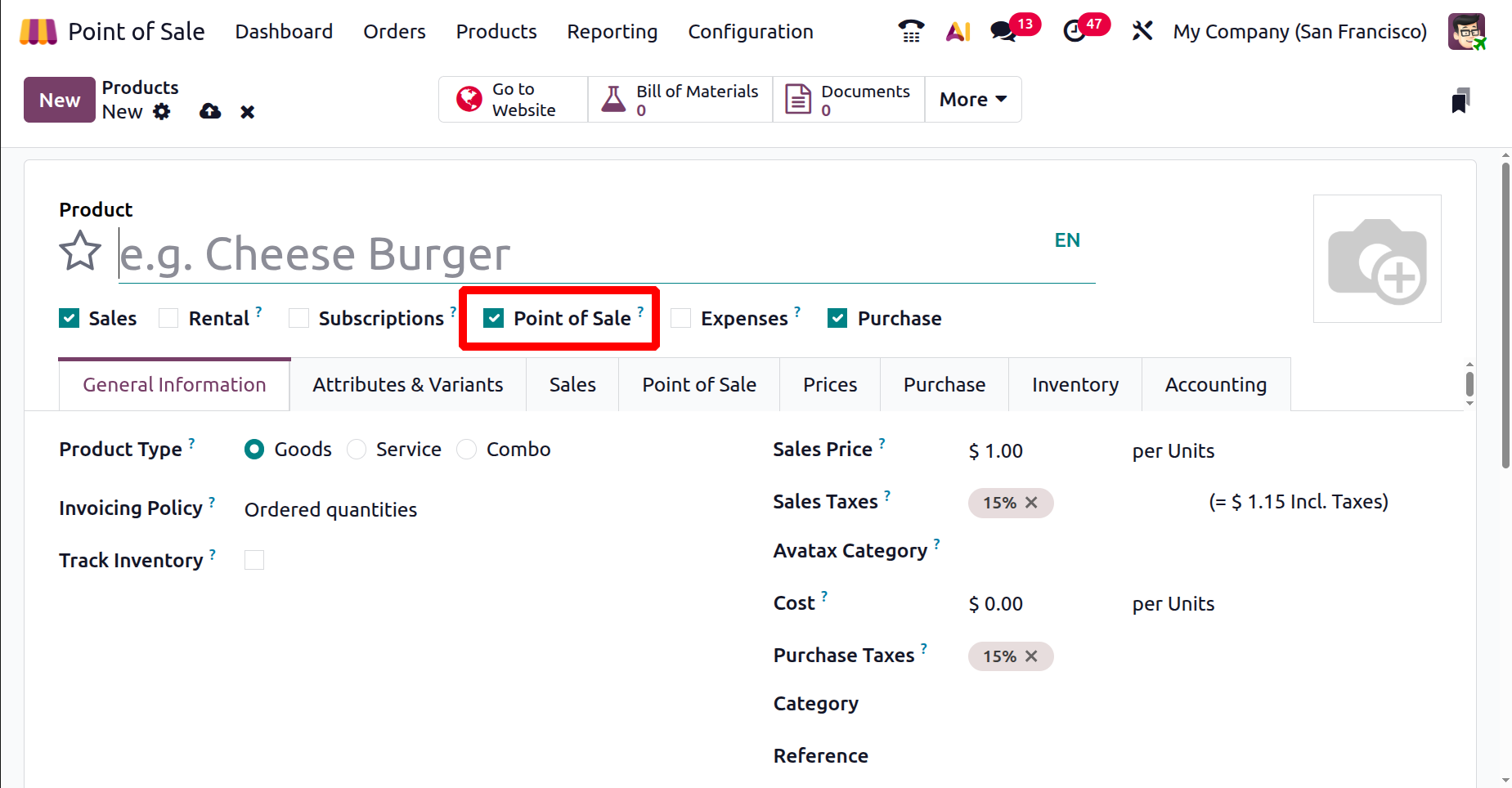Open the settings gear next to New

(162, 112)
